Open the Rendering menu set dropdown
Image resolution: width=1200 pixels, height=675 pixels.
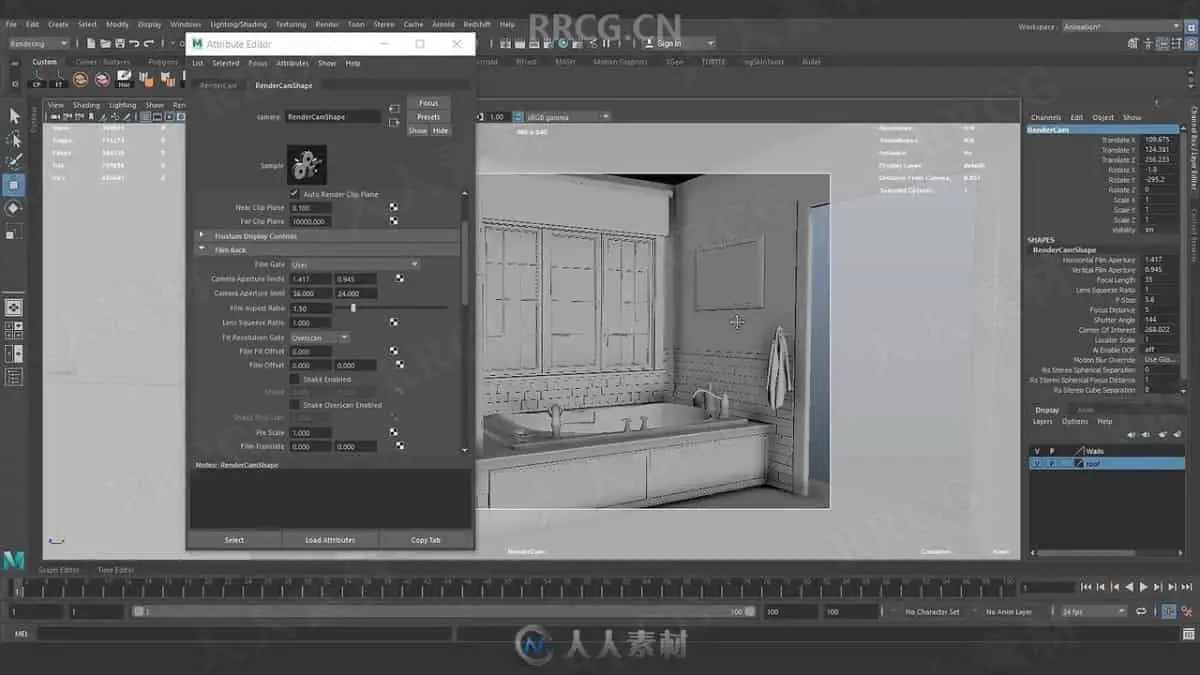(38, 44)
